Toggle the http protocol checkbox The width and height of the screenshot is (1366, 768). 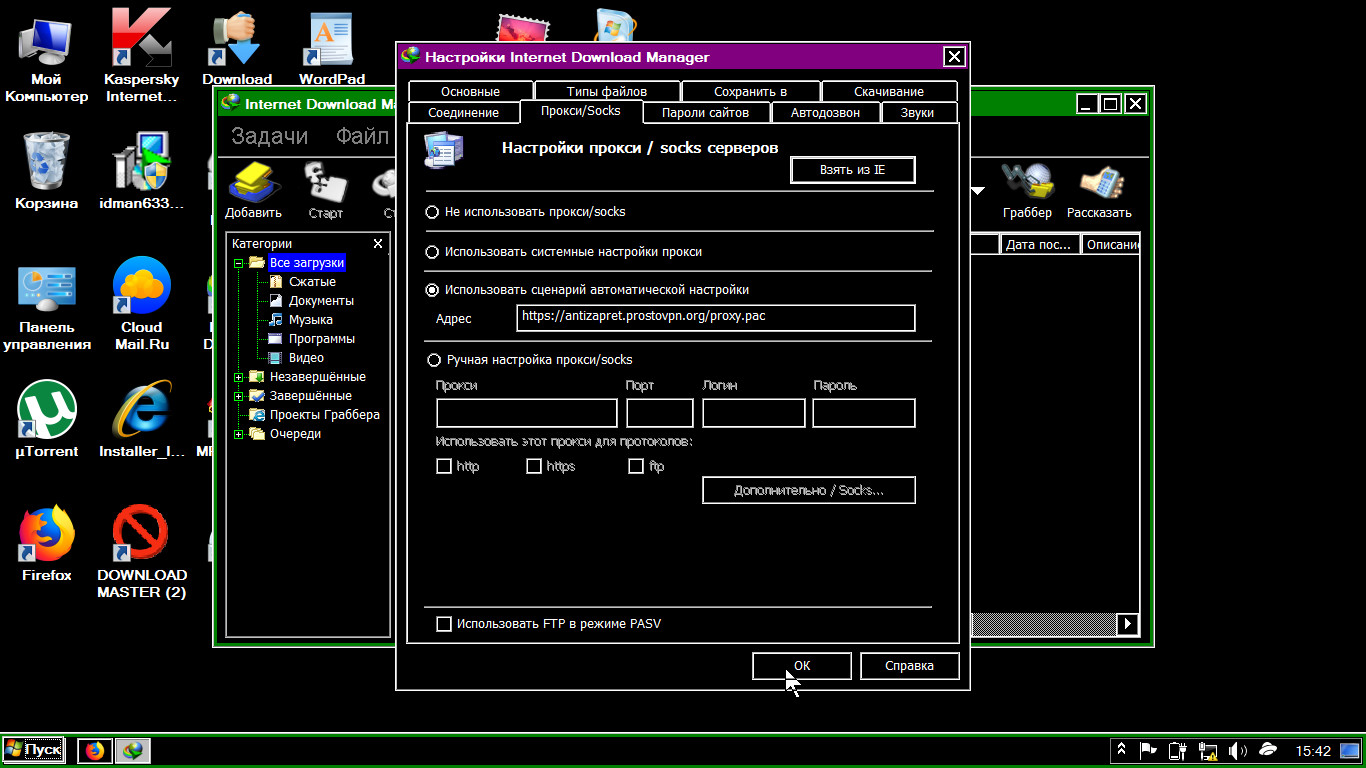point(444,466)
